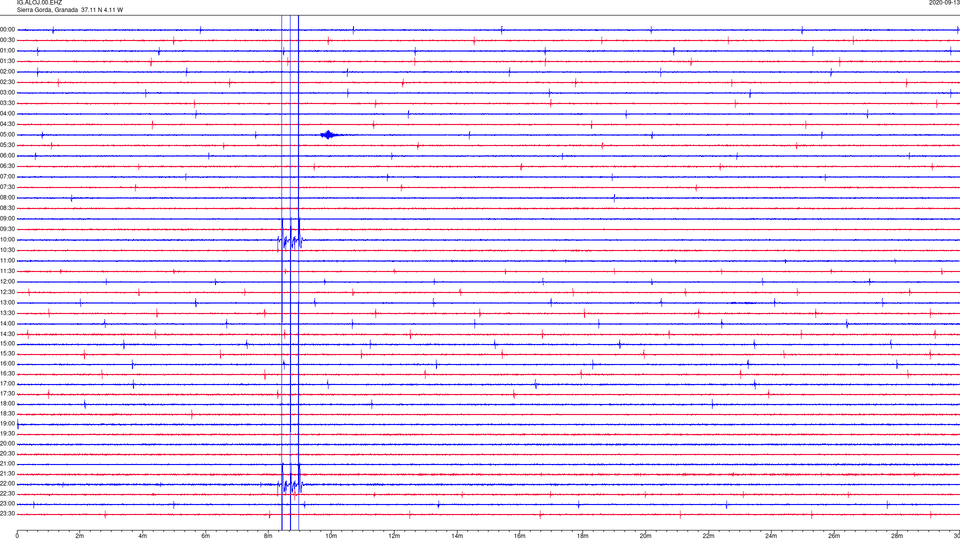Select the 14:30 row label
The image size is (960, 540).
[8, 334]
